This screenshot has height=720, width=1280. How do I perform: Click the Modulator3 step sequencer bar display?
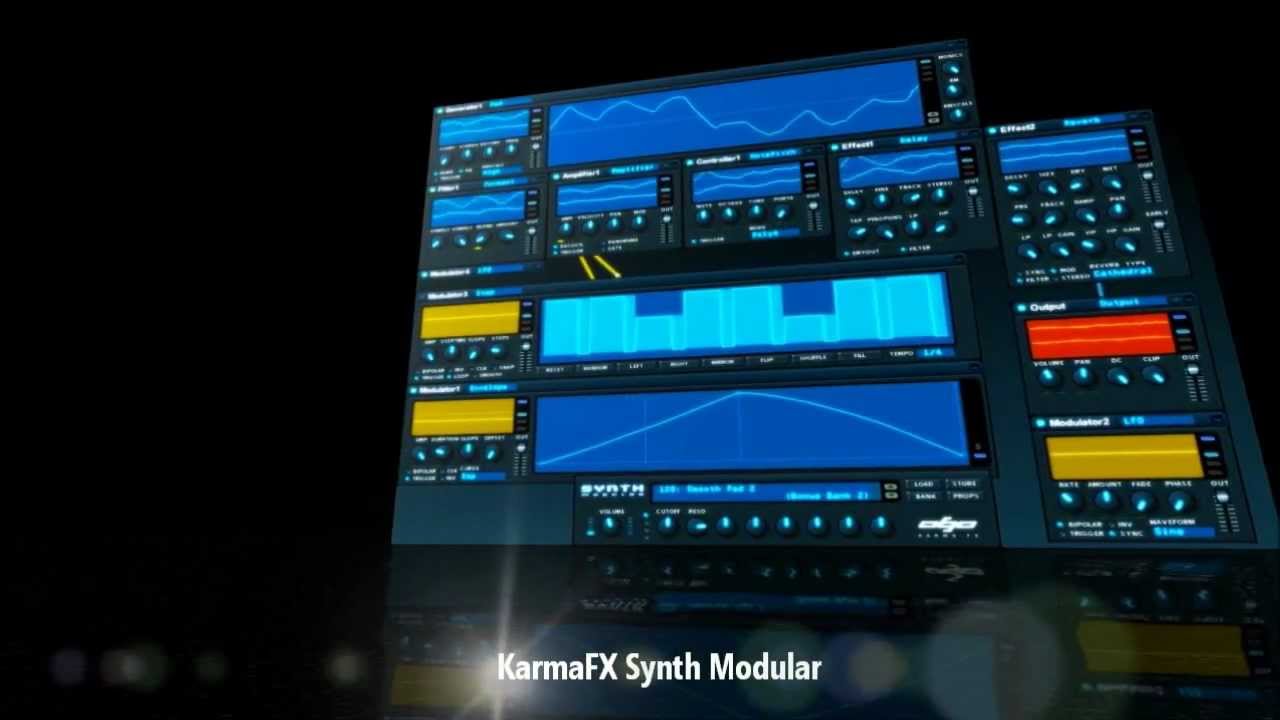[x=745, y=317]
